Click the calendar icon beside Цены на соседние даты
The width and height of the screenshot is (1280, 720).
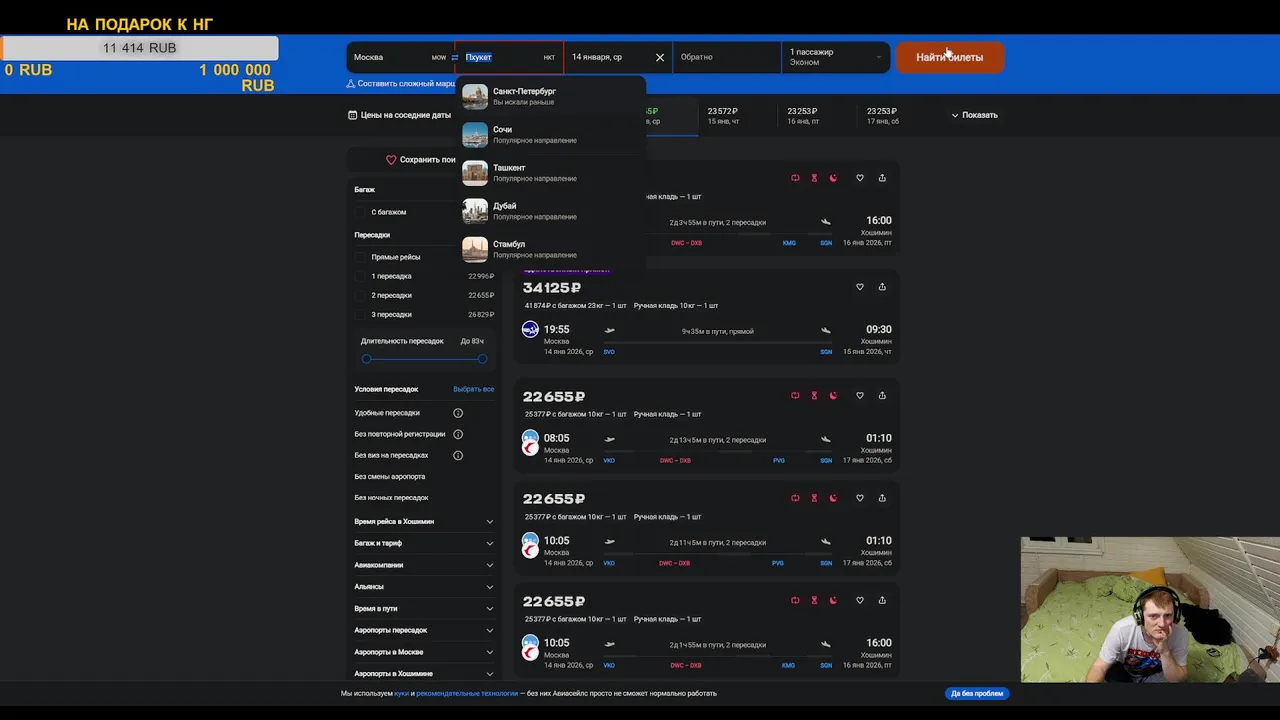352,115
